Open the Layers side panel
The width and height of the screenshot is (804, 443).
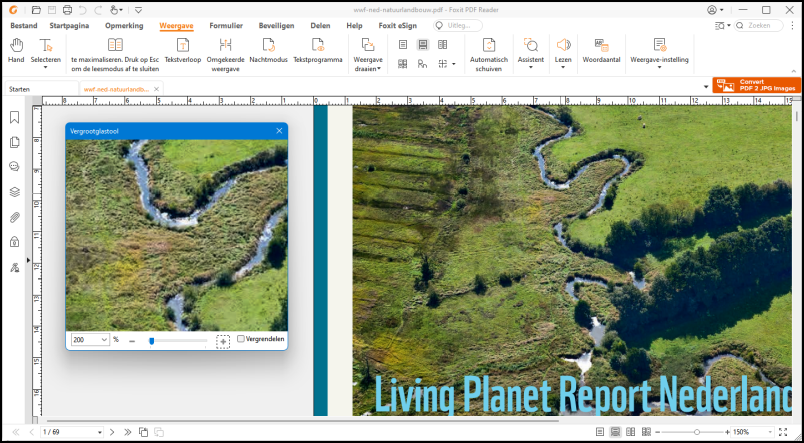click(14, 192)
